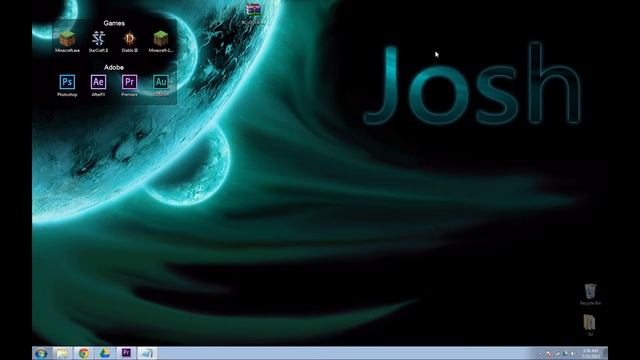Select the folder icon below Recycle Bin
The image size is (640, 360).
pos(590,325)
